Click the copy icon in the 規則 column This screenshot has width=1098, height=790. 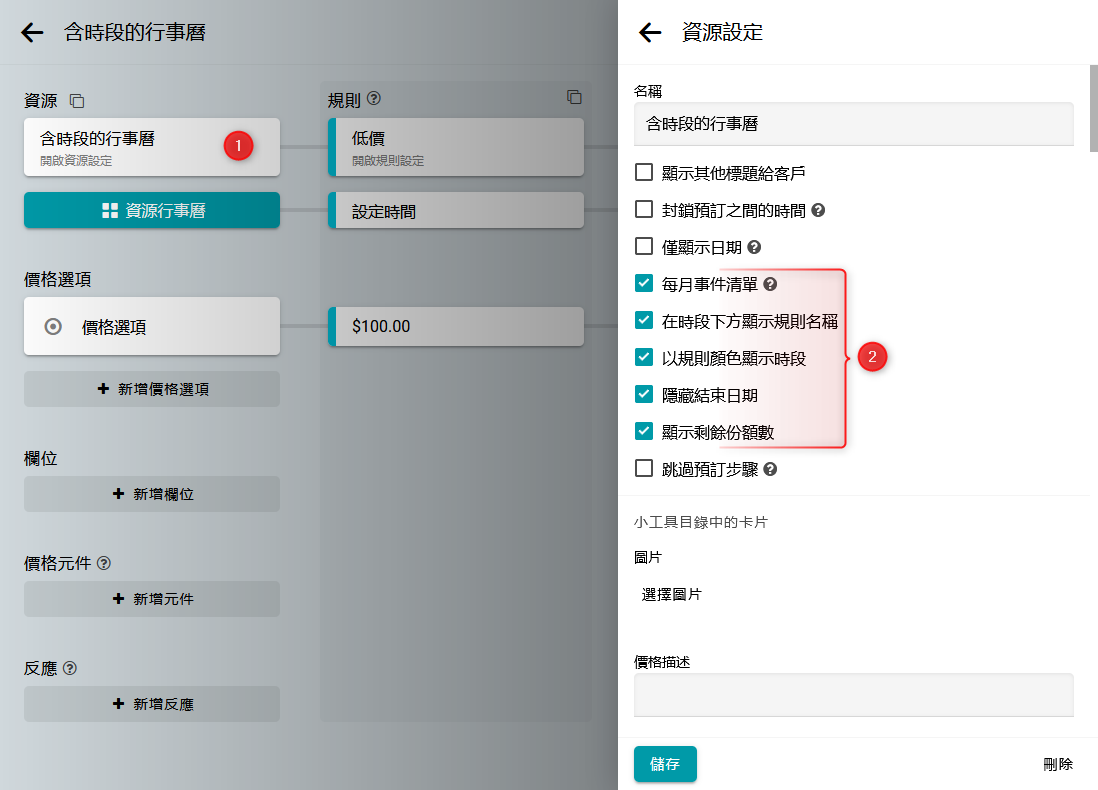(574, 97)
